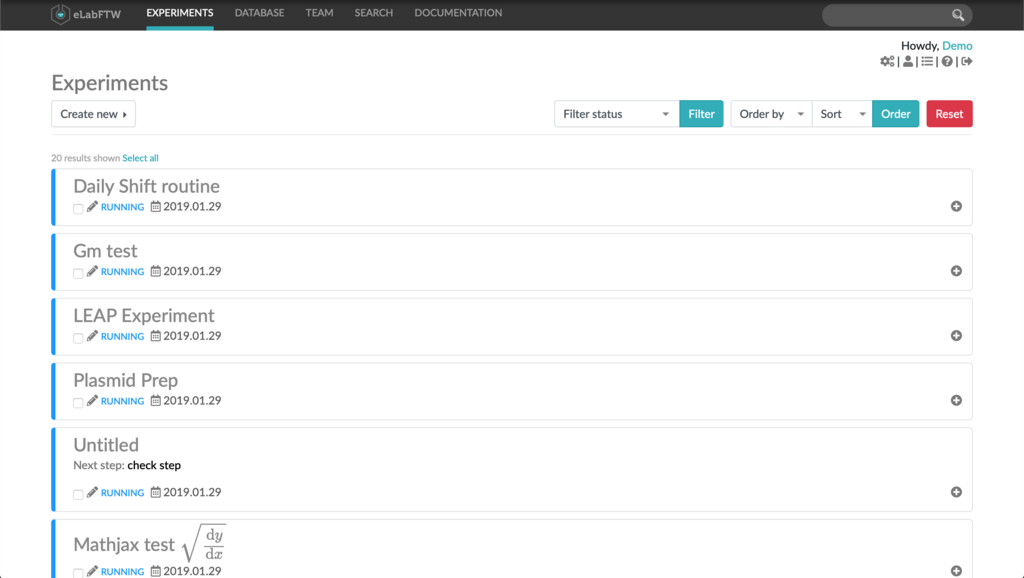This screenshot has width=1024, height=578.
Task: Click the Select all link
Action: 140,158
